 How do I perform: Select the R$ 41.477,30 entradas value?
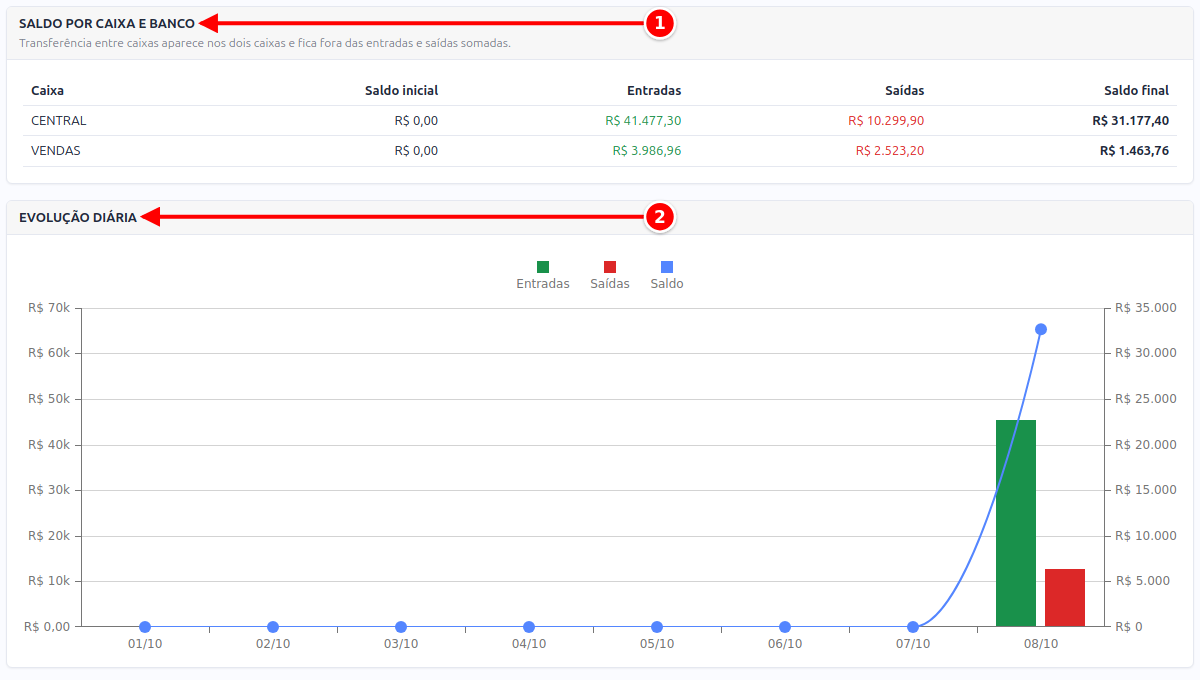pos(643,121)
